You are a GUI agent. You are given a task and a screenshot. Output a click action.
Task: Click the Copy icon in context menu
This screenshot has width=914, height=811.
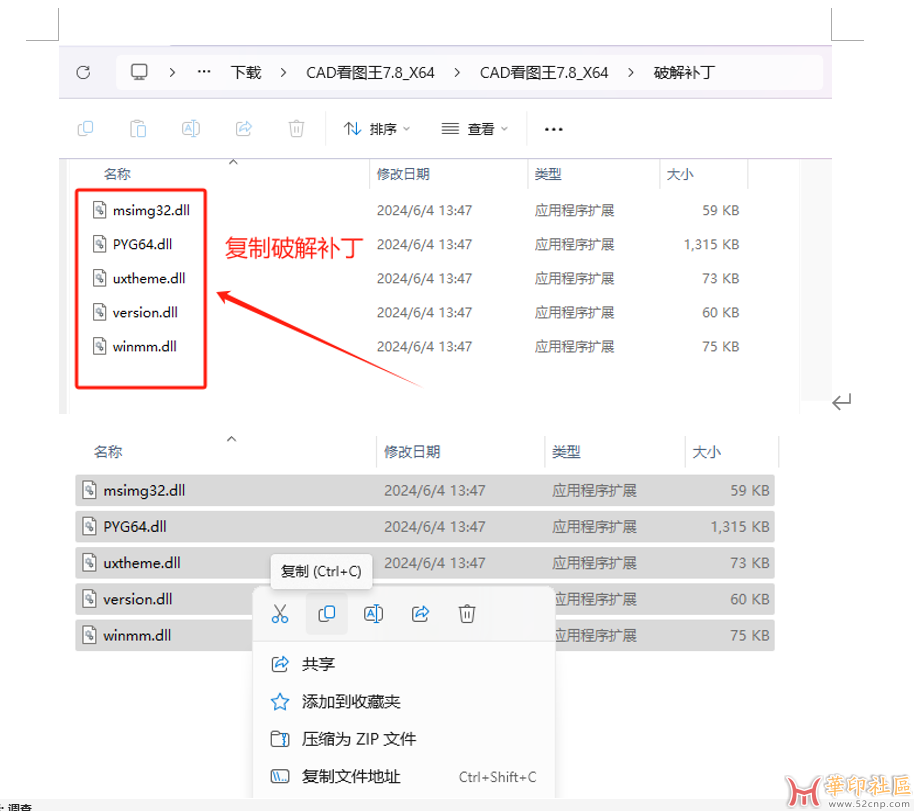coord(326,614)
